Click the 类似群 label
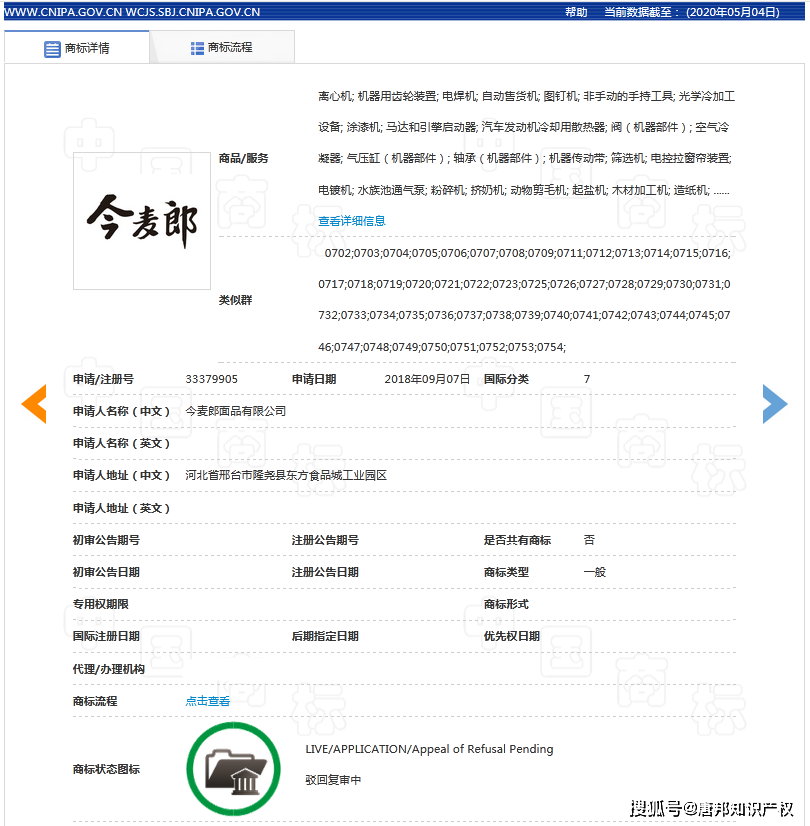 click(235, 300)
